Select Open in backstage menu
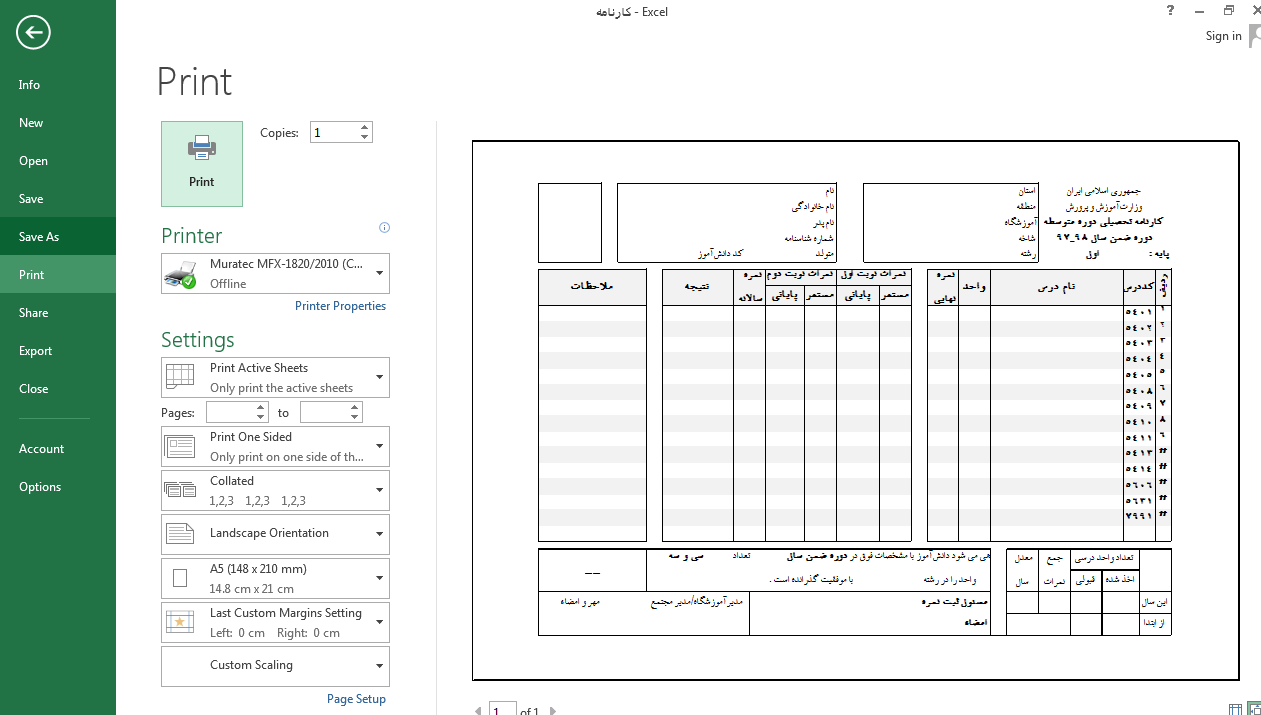The width and height of the screenshot is (1261, 715). [x=58, y=161]
